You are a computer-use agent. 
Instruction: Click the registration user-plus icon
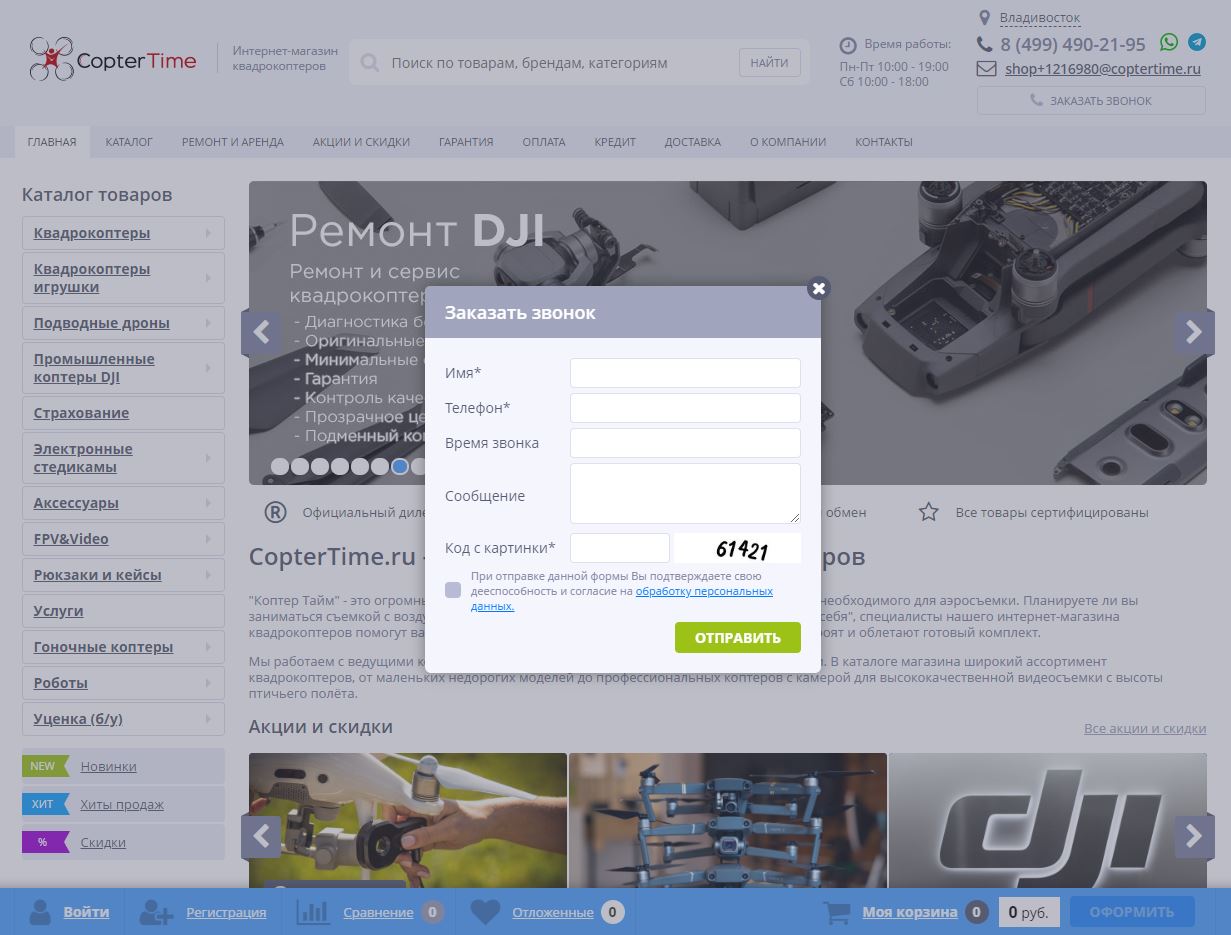pyautogui.click(x=156, y=912)
